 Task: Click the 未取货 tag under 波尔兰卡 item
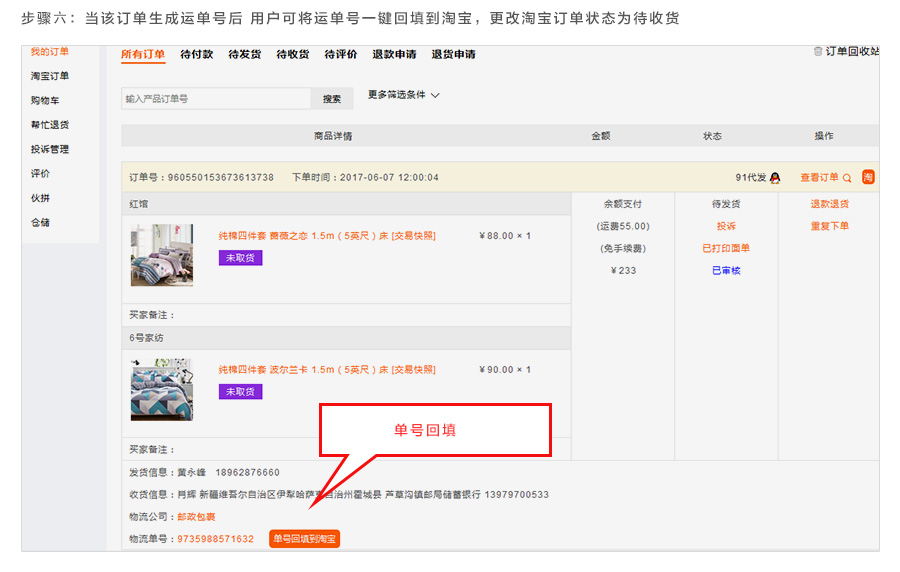point(240,392)
